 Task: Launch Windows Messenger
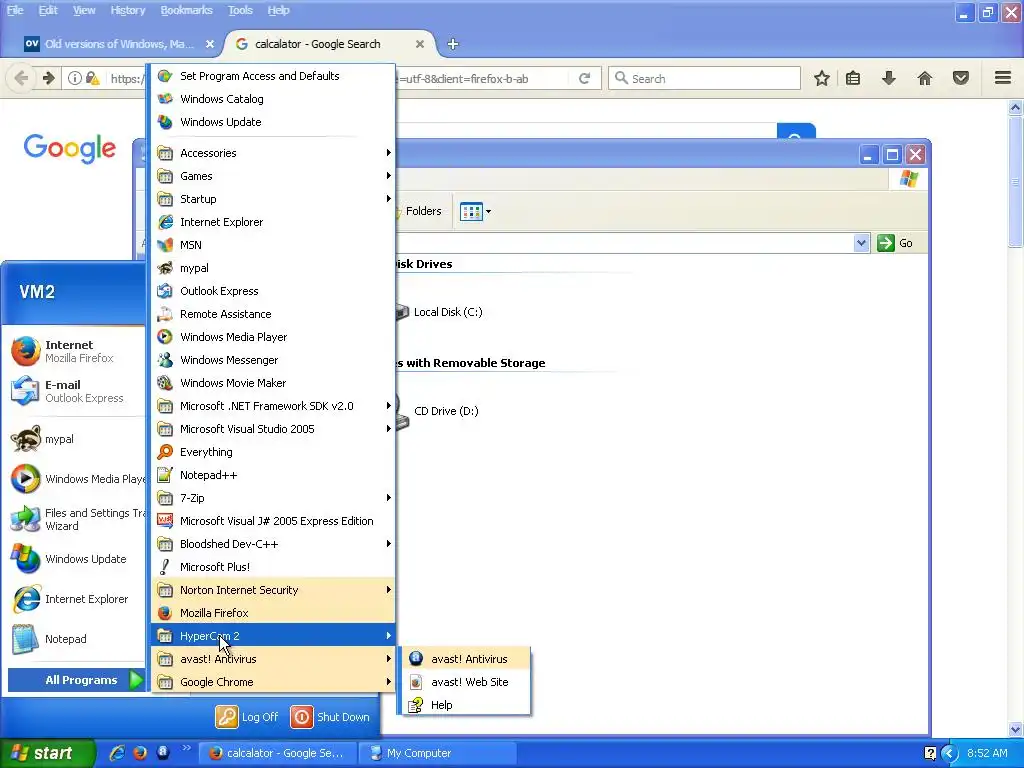tap(273, 360)
